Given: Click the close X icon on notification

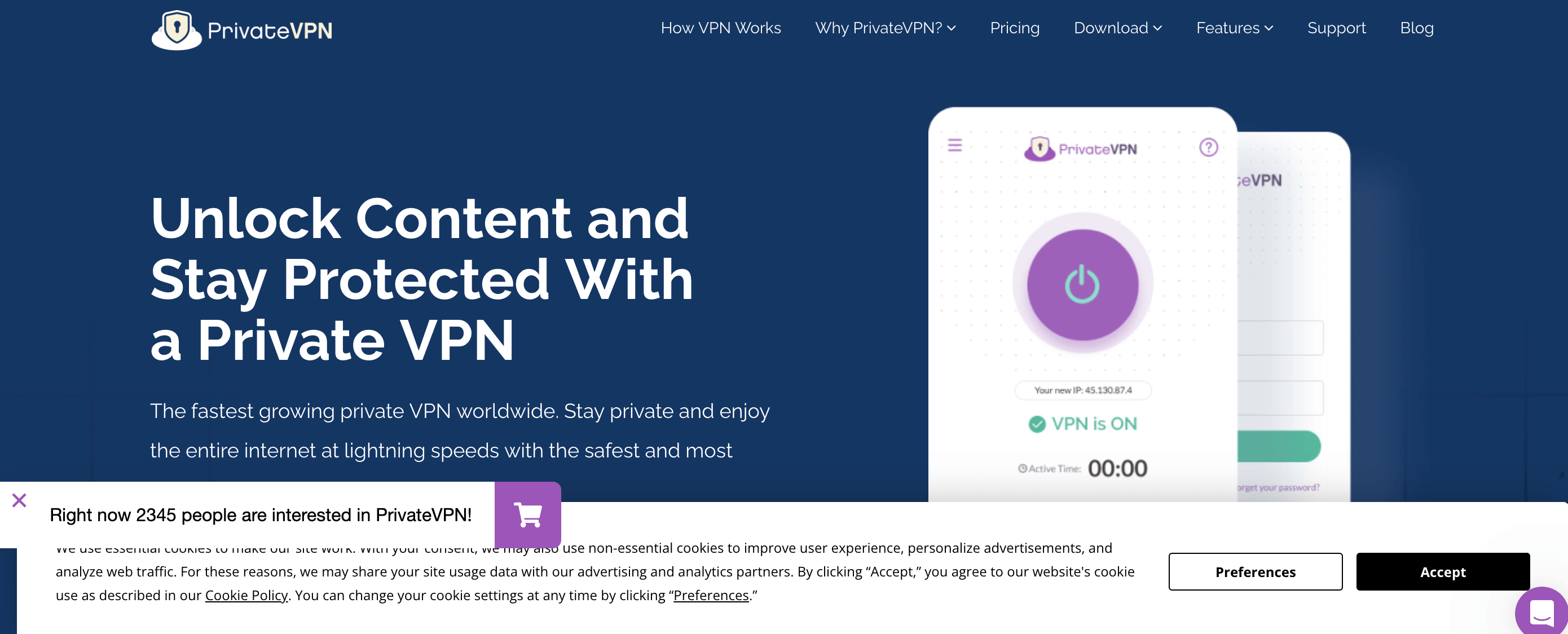Looking at the screenshot, I should 19,500.
